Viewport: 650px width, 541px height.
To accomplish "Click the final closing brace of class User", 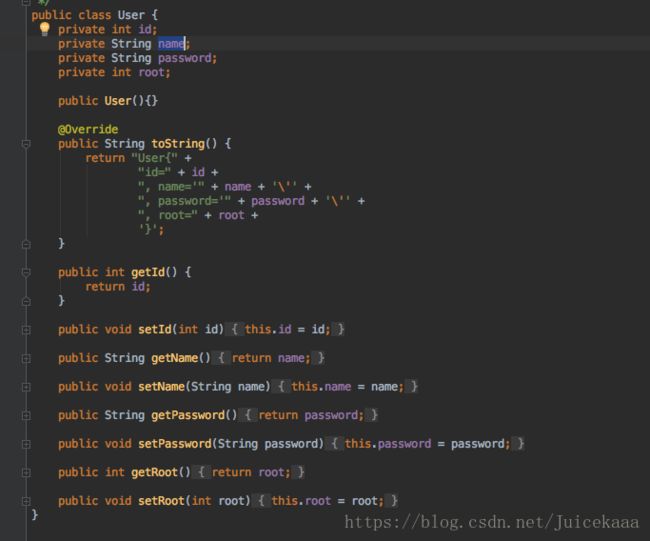I will point(35,515).
